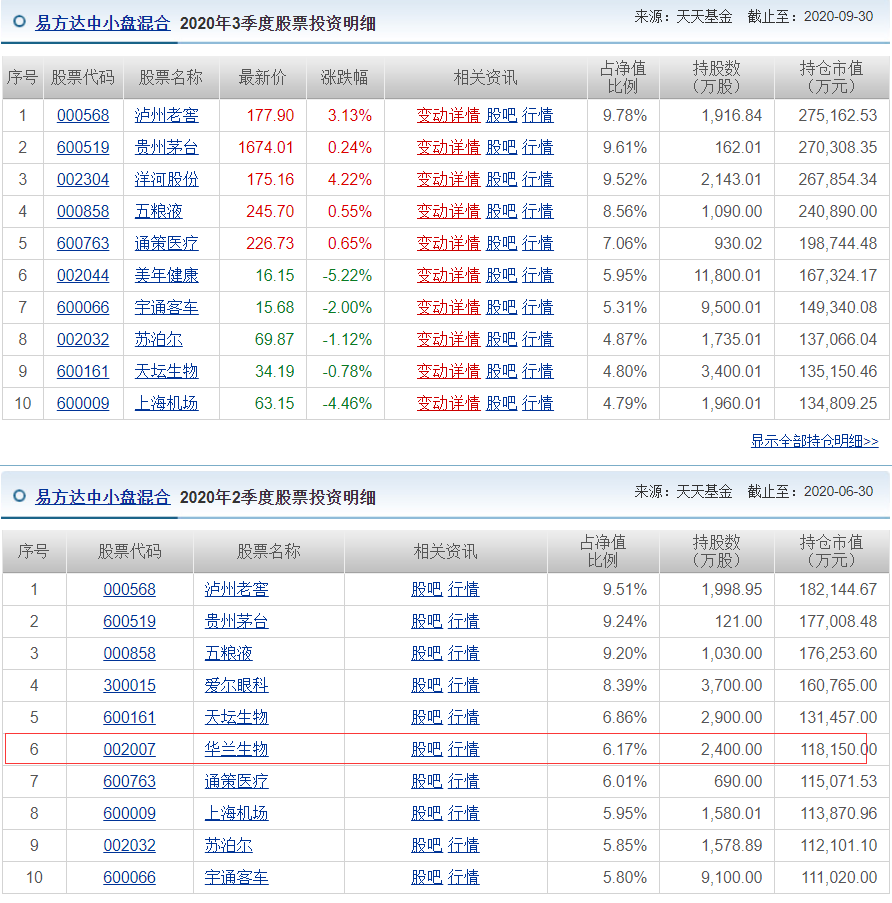This screenshot has width=892, height=903.
Task: Open 洋河股份 stock name link
Action: point(166,179)
